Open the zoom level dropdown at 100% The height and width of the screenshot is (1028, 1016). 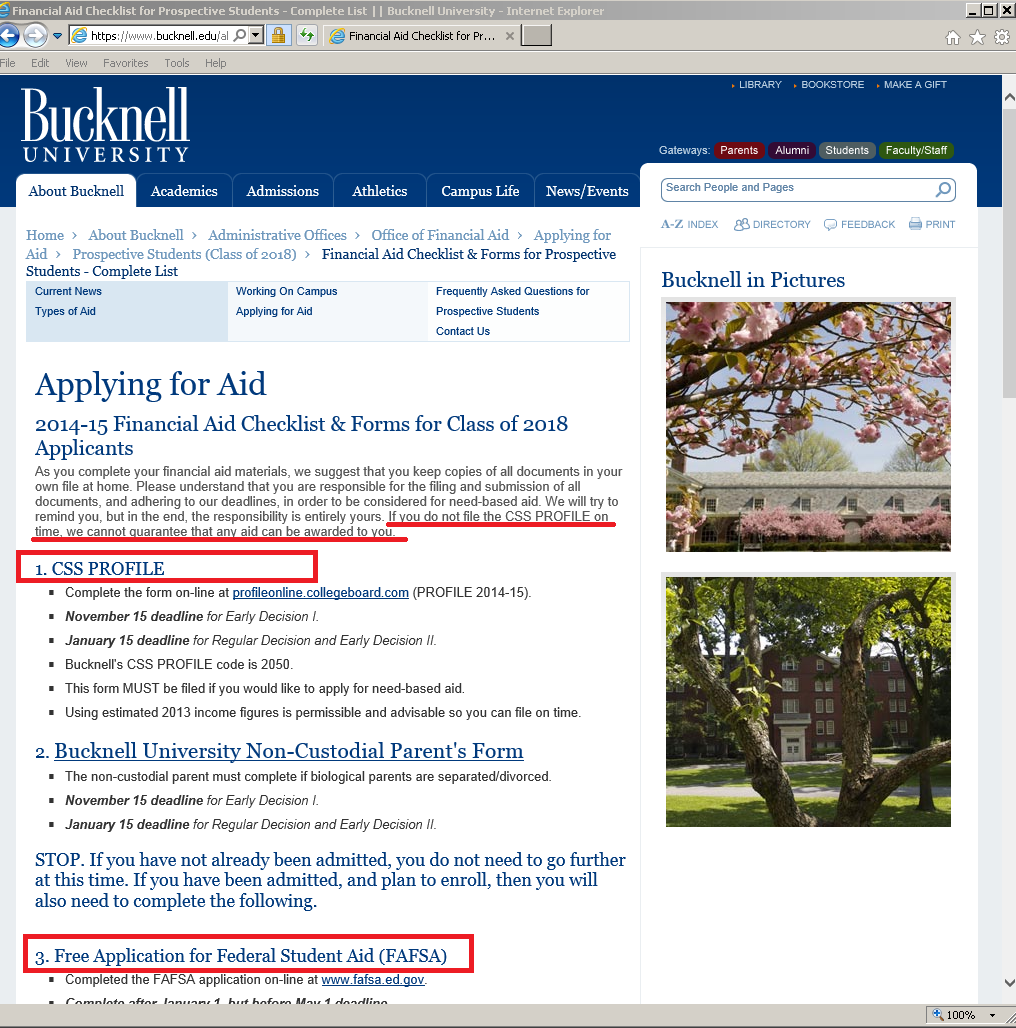[x=992, y=1015]
